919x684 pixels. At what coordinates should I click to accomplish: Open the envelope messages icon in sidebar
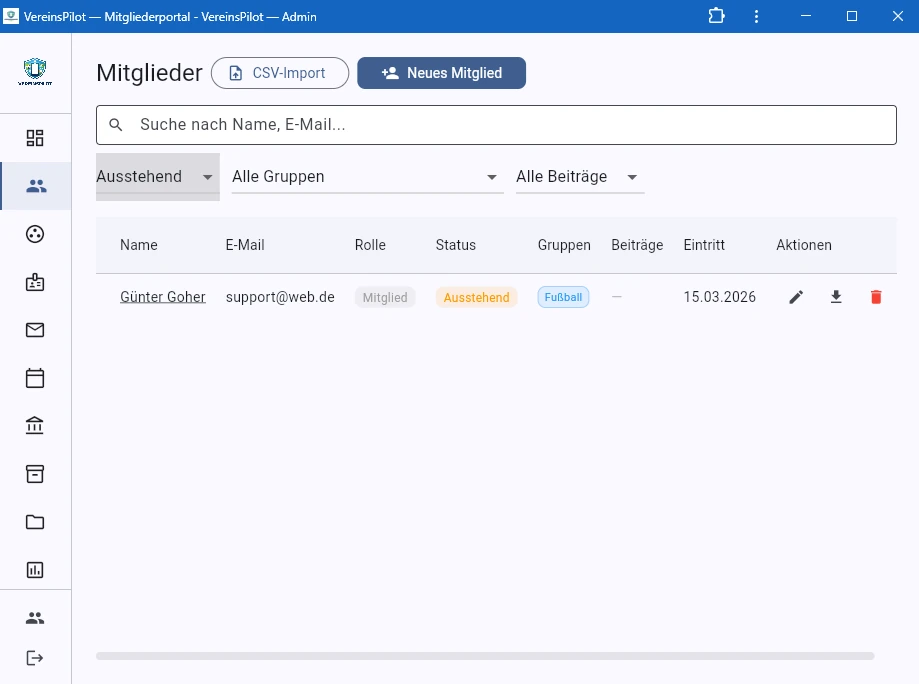coord(35,330)
